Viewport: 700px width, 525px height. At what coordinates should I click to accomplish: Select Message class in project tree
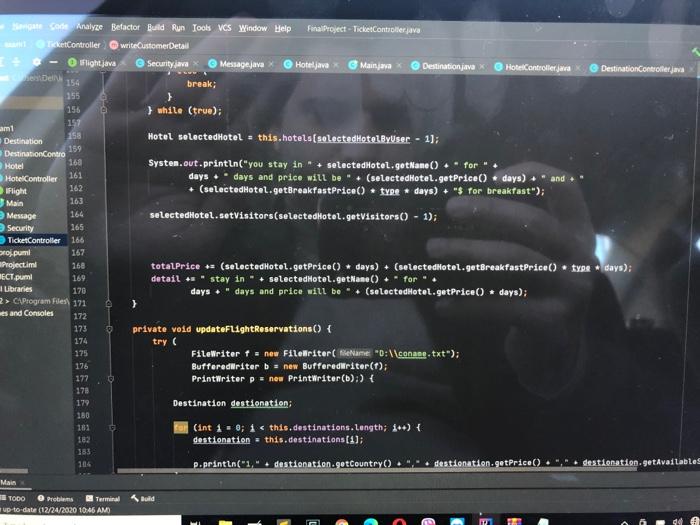[18, 216]
